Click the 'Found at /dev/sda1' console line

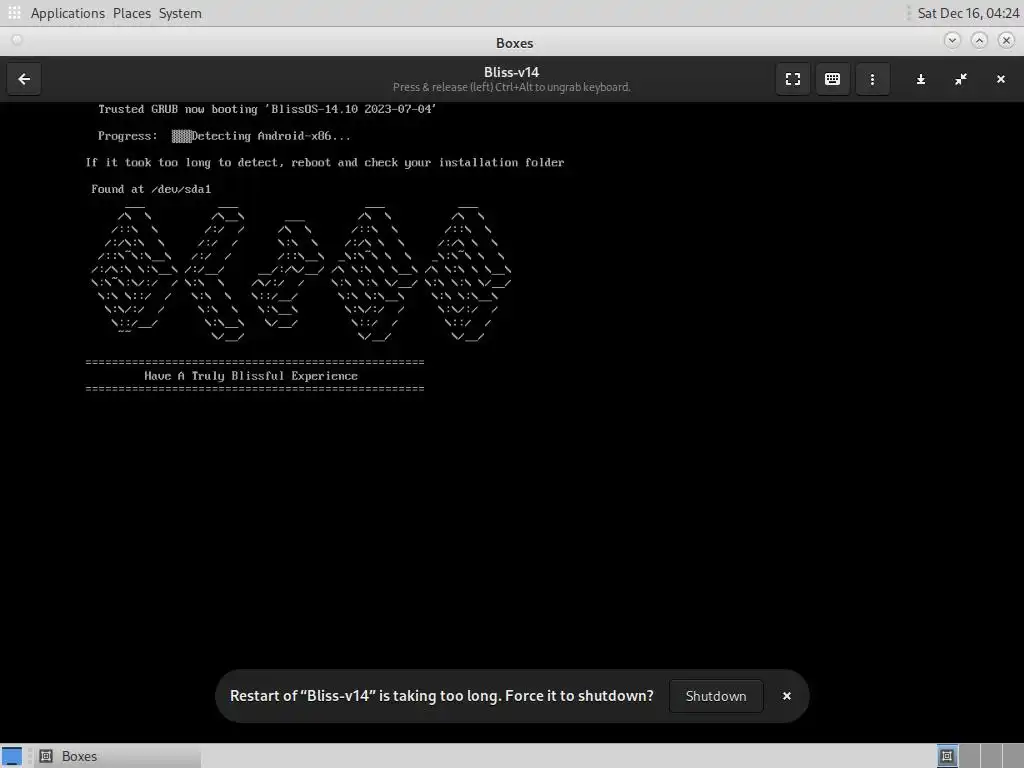coord(151,189)
